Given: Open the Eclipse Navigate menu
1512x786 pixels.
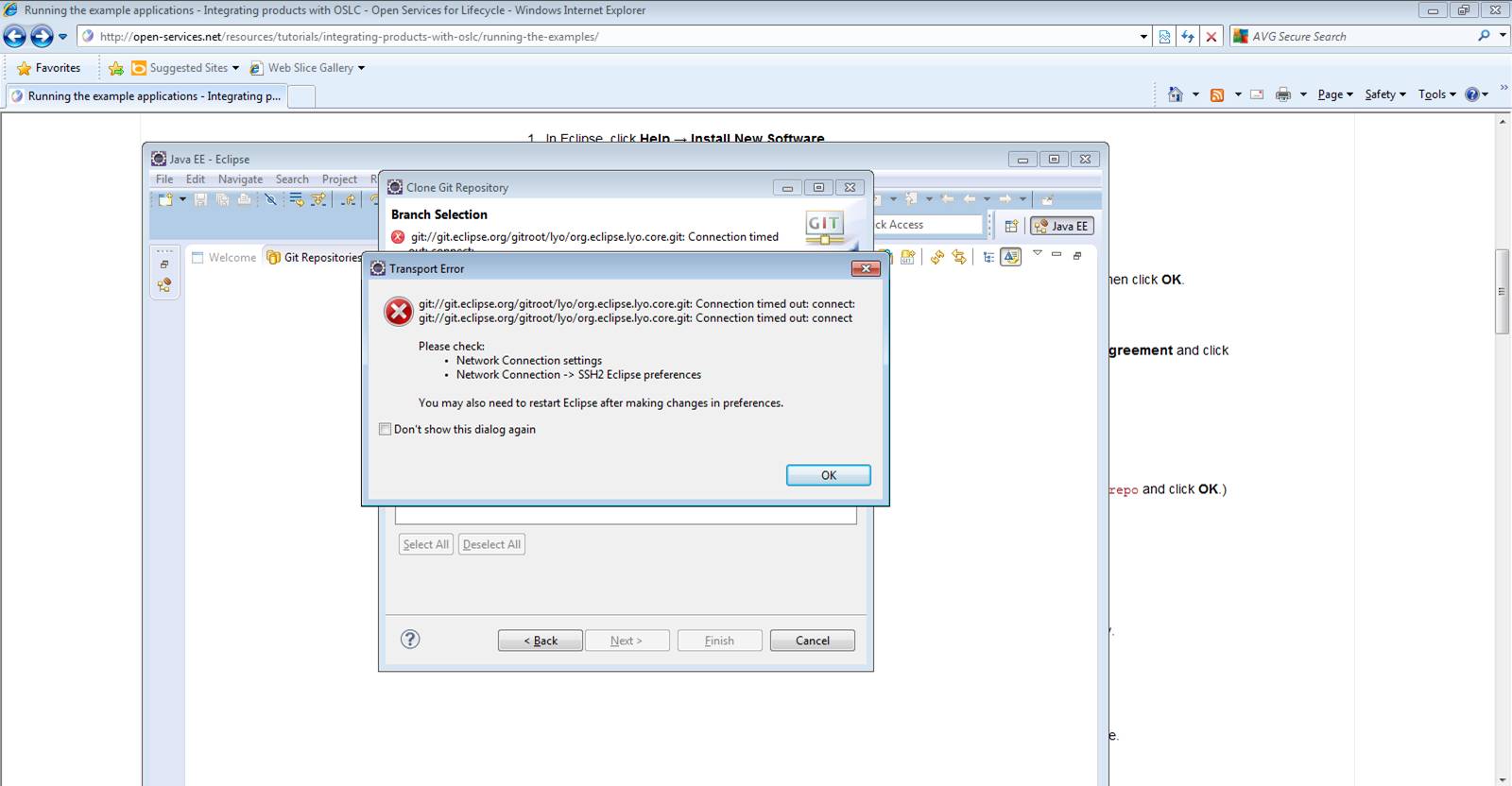Looking at the screenshot, I should (x=241, y=179).
